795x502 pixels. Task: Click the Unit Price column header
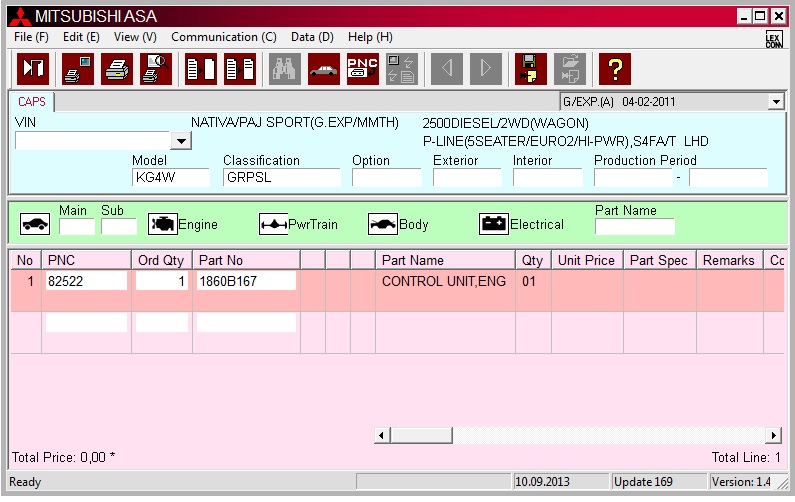point(587,260)
